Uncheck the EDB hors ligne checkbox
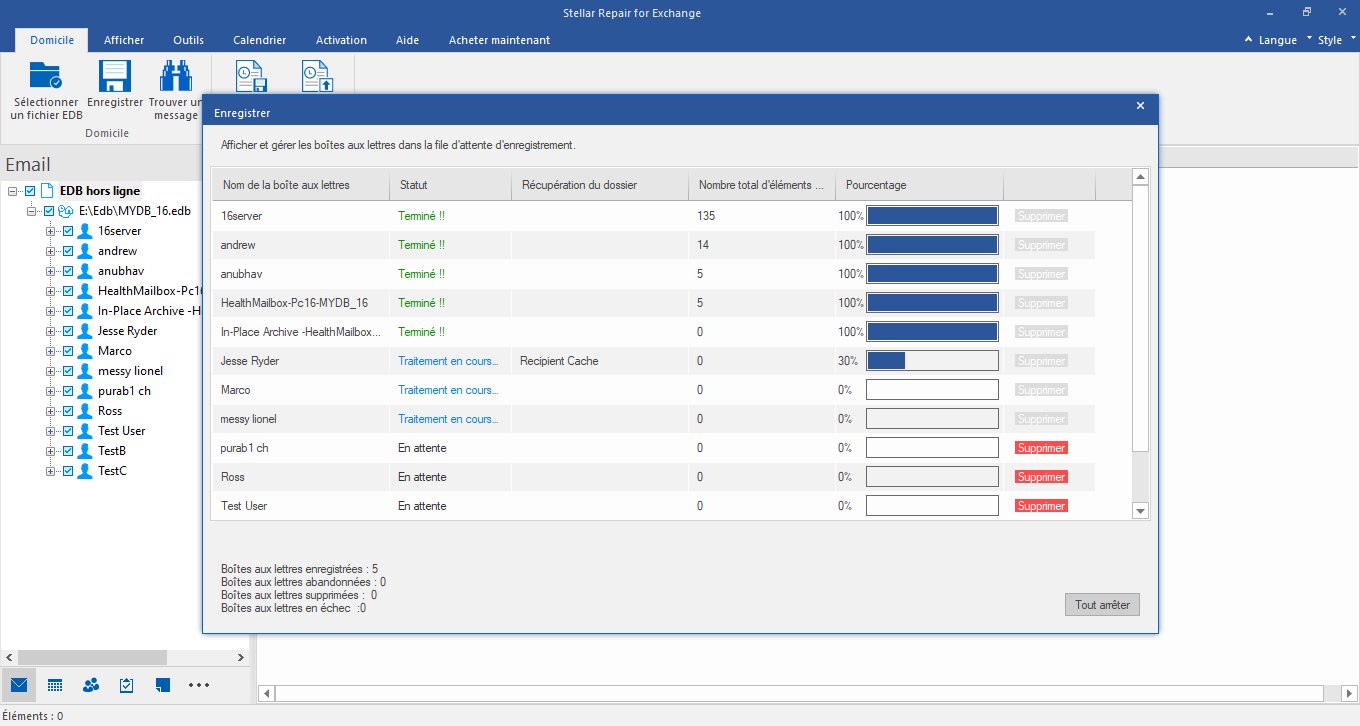This screenshot has height=726, width=1360. pos(30,191)
